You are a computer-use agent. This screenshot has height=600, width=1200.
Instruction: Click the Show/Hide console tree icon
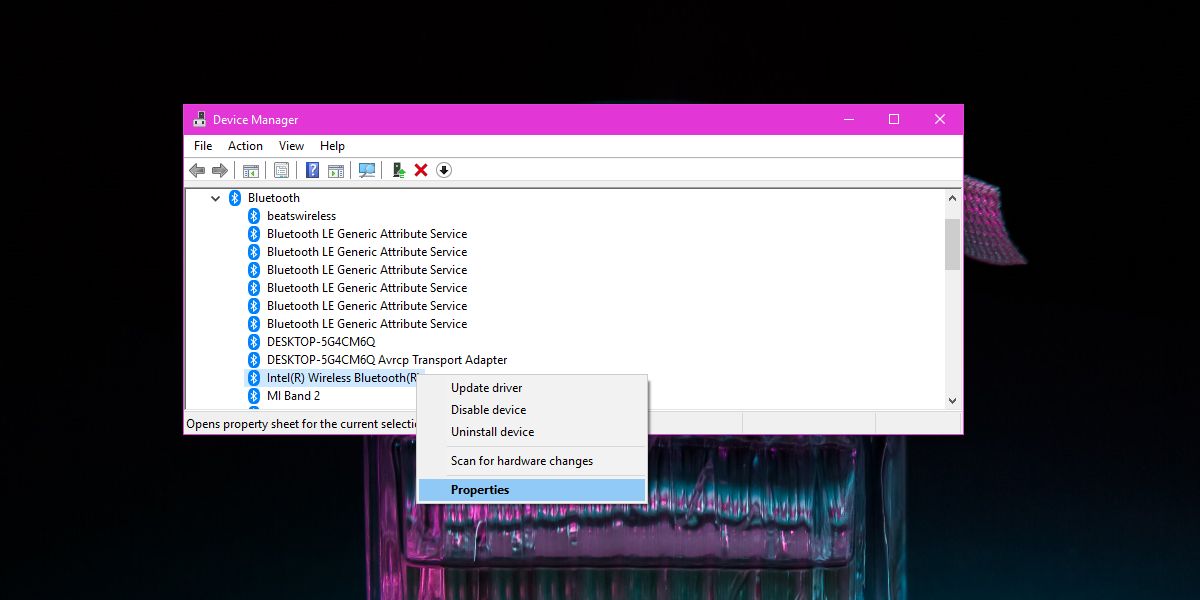(x=251, y=171)
